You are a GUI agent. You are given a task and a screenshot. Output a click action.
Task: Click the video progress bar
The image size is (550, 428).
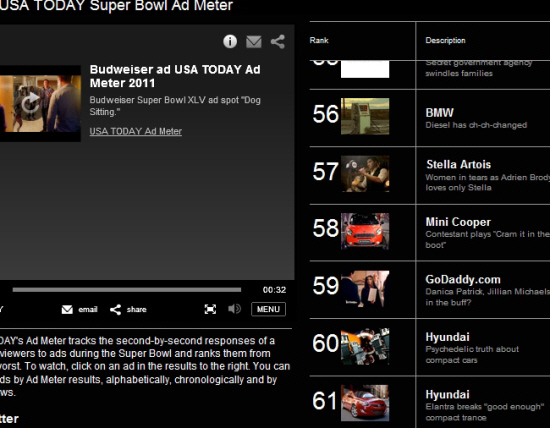pos(127,290)
